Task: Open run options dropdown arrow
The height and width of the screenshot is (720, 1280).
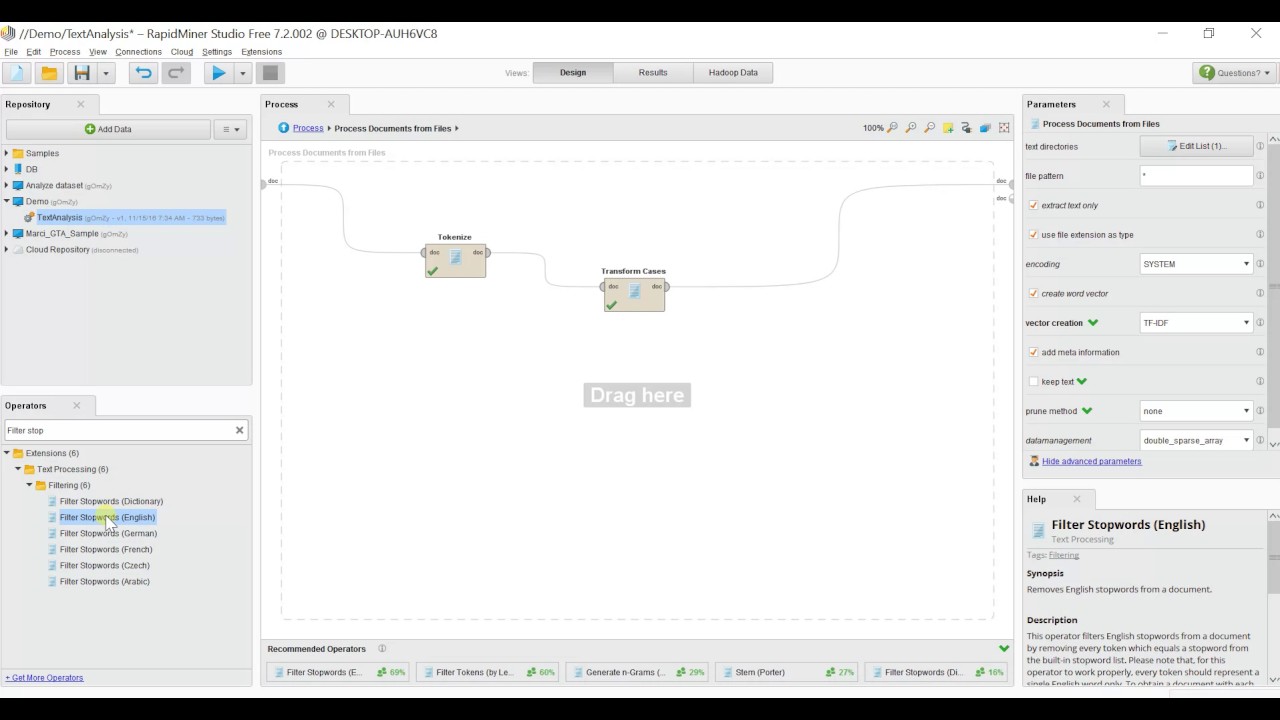Action: (242, 73)
